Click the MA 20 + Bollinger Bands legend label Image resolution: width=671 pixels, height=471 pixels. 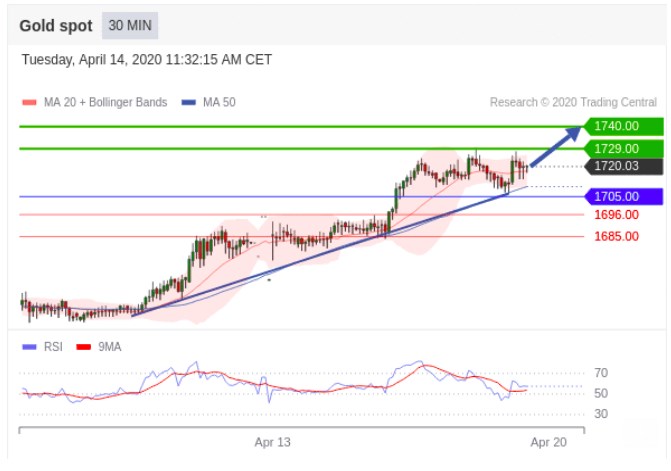(105, 102)
